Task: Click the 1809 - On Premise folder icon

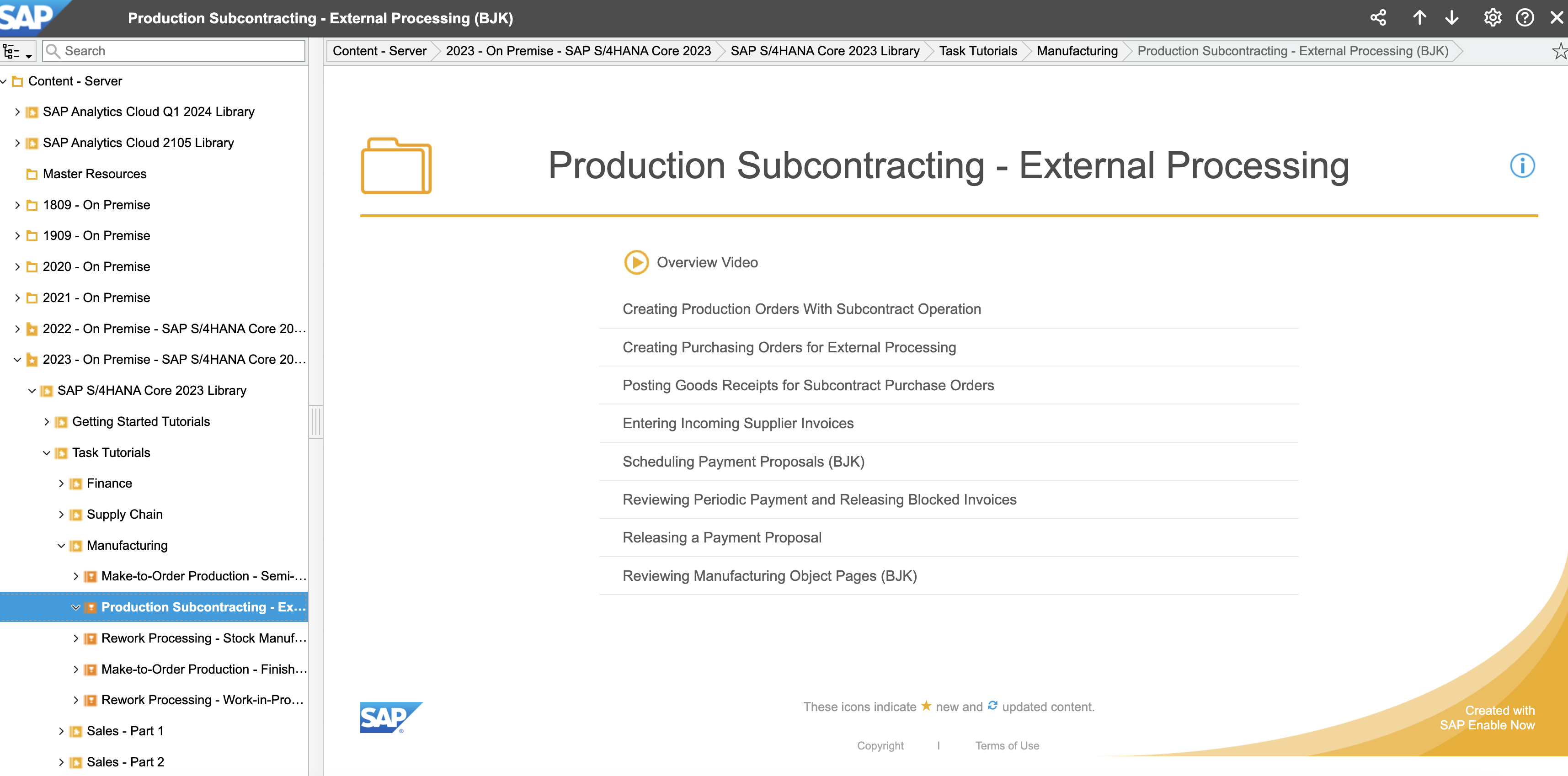Action: 32,206
